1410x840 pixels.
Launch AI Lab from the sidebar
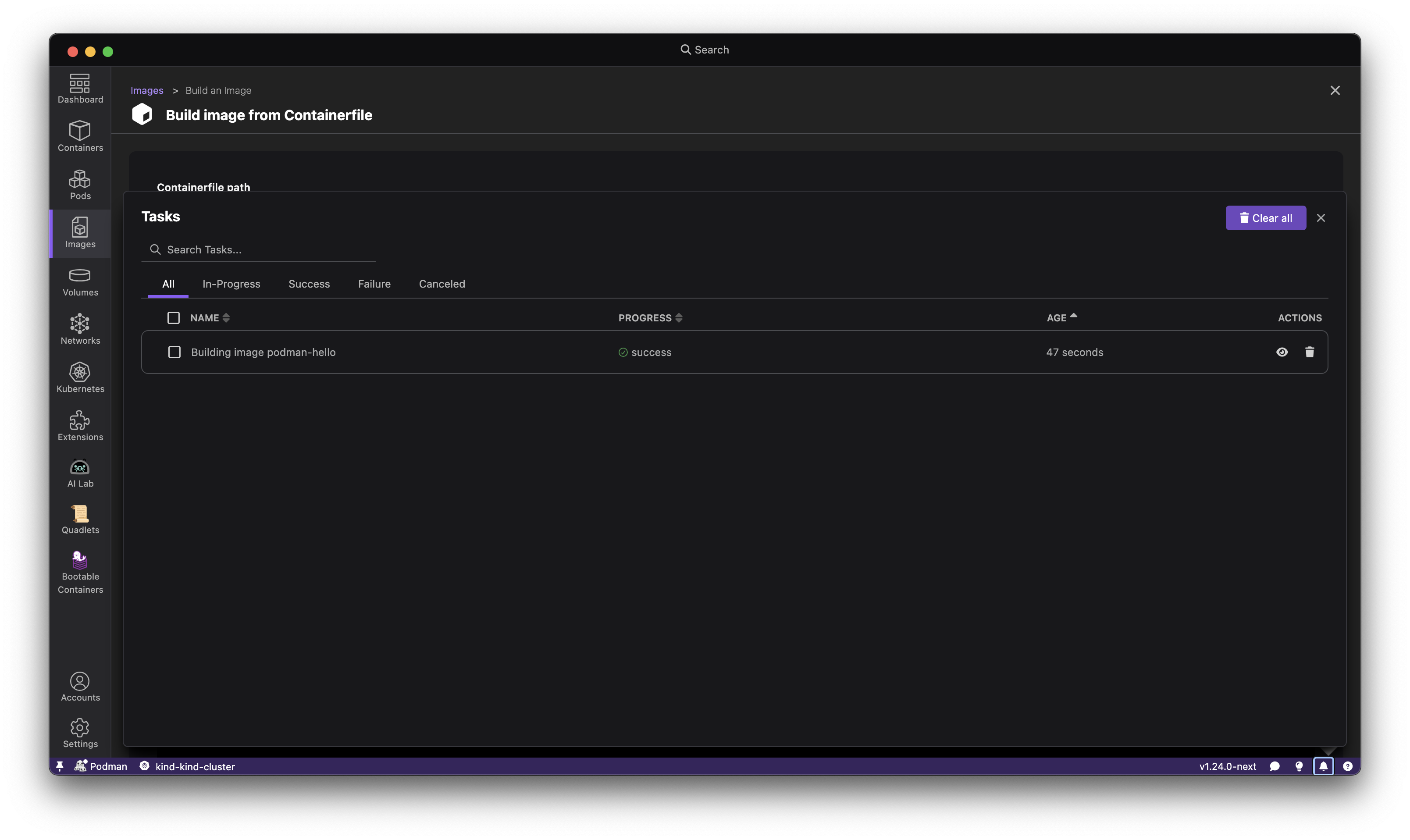pyautogui.click(x=80, y=474)
